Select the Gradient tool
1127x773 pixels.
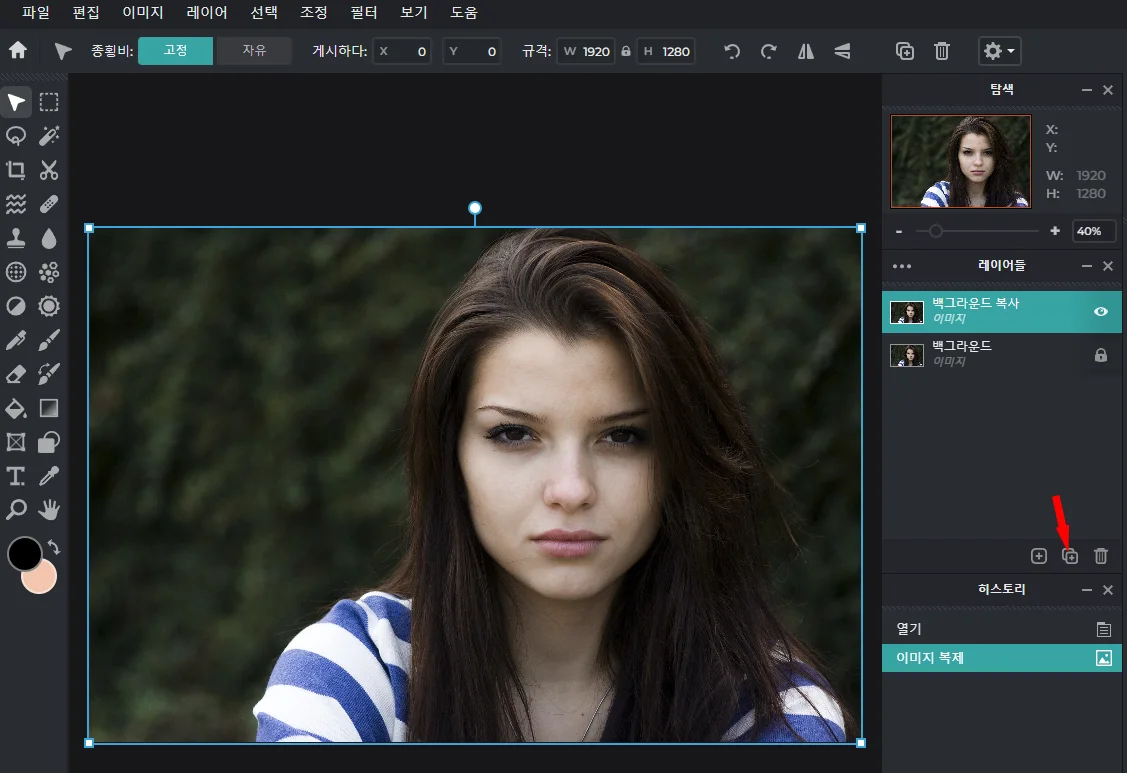[x=49, y=408]
